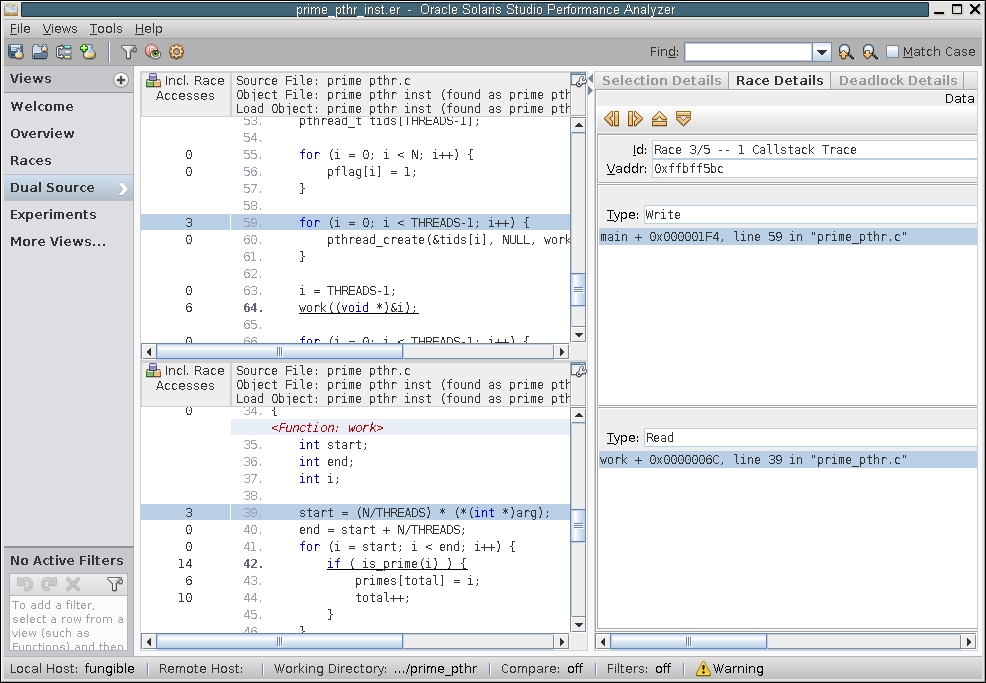
Task: Click the find previous magnifier icon
Action: tap(846, 52)
